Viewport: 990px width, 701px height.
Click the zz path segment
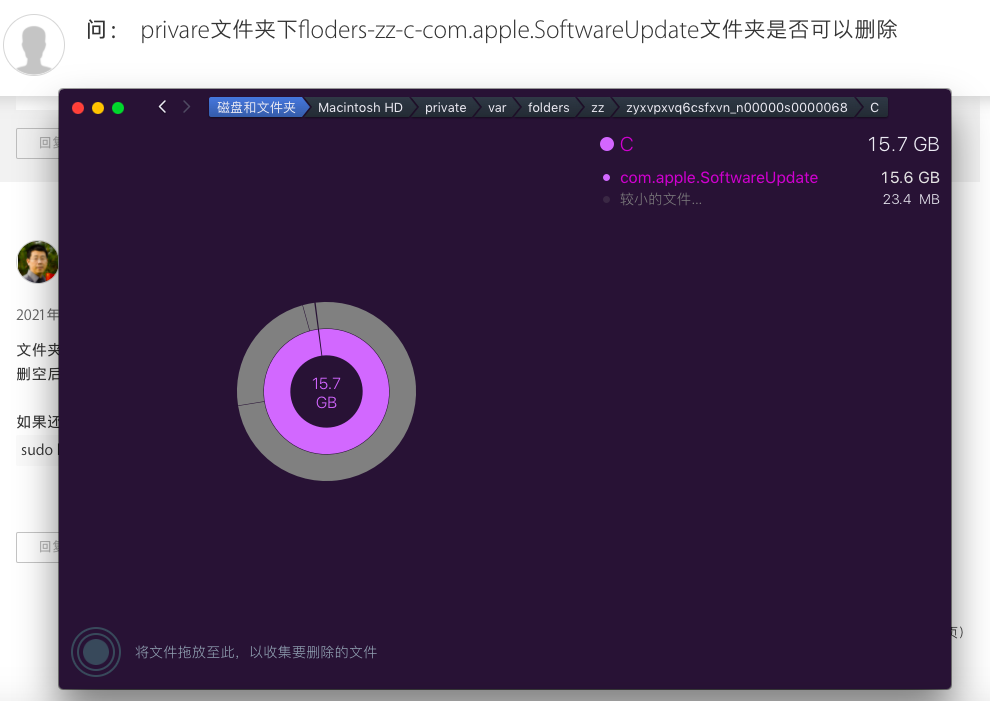coord(597,108)
